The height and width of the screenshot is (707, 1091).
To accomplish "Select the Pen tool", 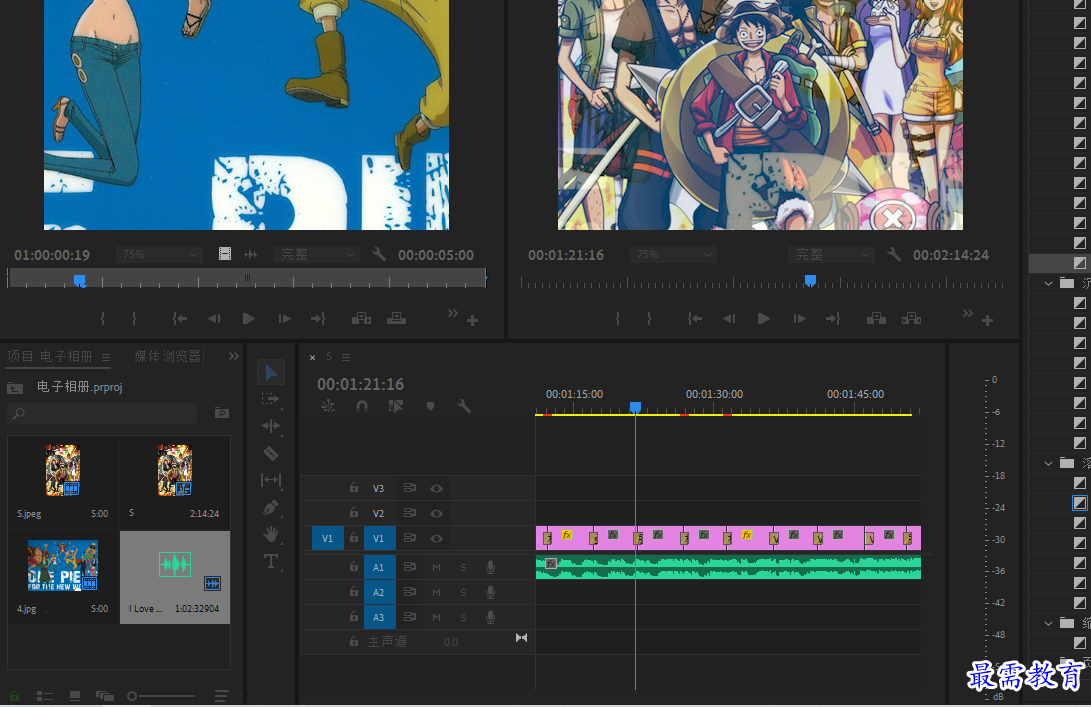I will [x=271, y=508].
